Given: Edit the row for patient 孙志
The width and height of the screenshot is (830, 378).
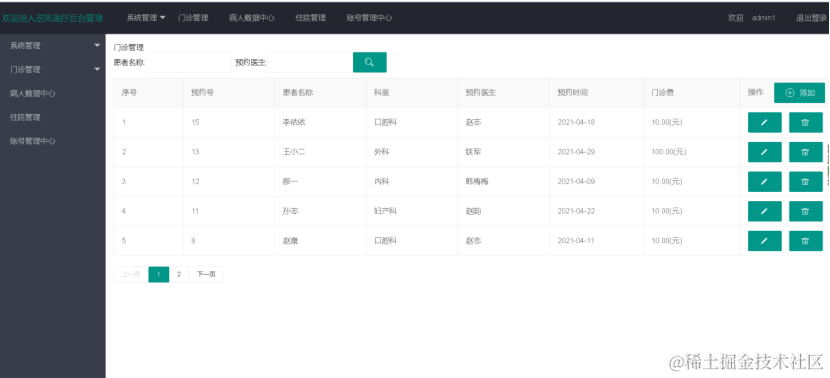Looking at the screenshot, I should [x=764, y=211].
